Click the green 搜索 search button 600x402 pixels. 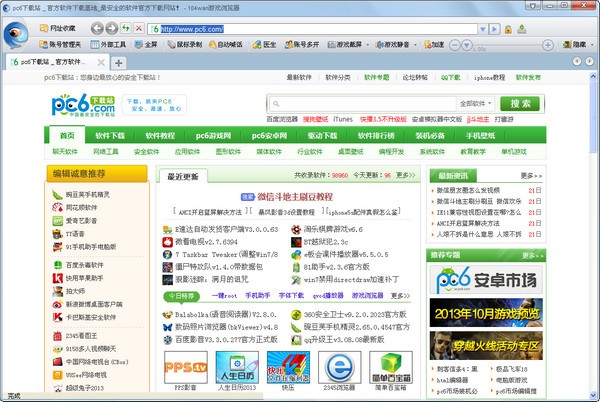tap(520, 104)
